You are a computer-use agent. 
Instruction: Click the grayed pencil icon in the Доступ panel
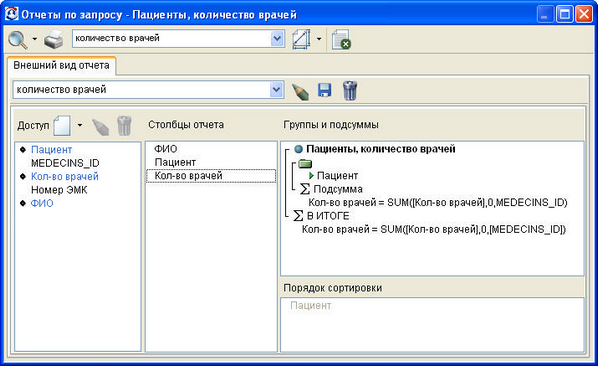(x=101, y=127)
